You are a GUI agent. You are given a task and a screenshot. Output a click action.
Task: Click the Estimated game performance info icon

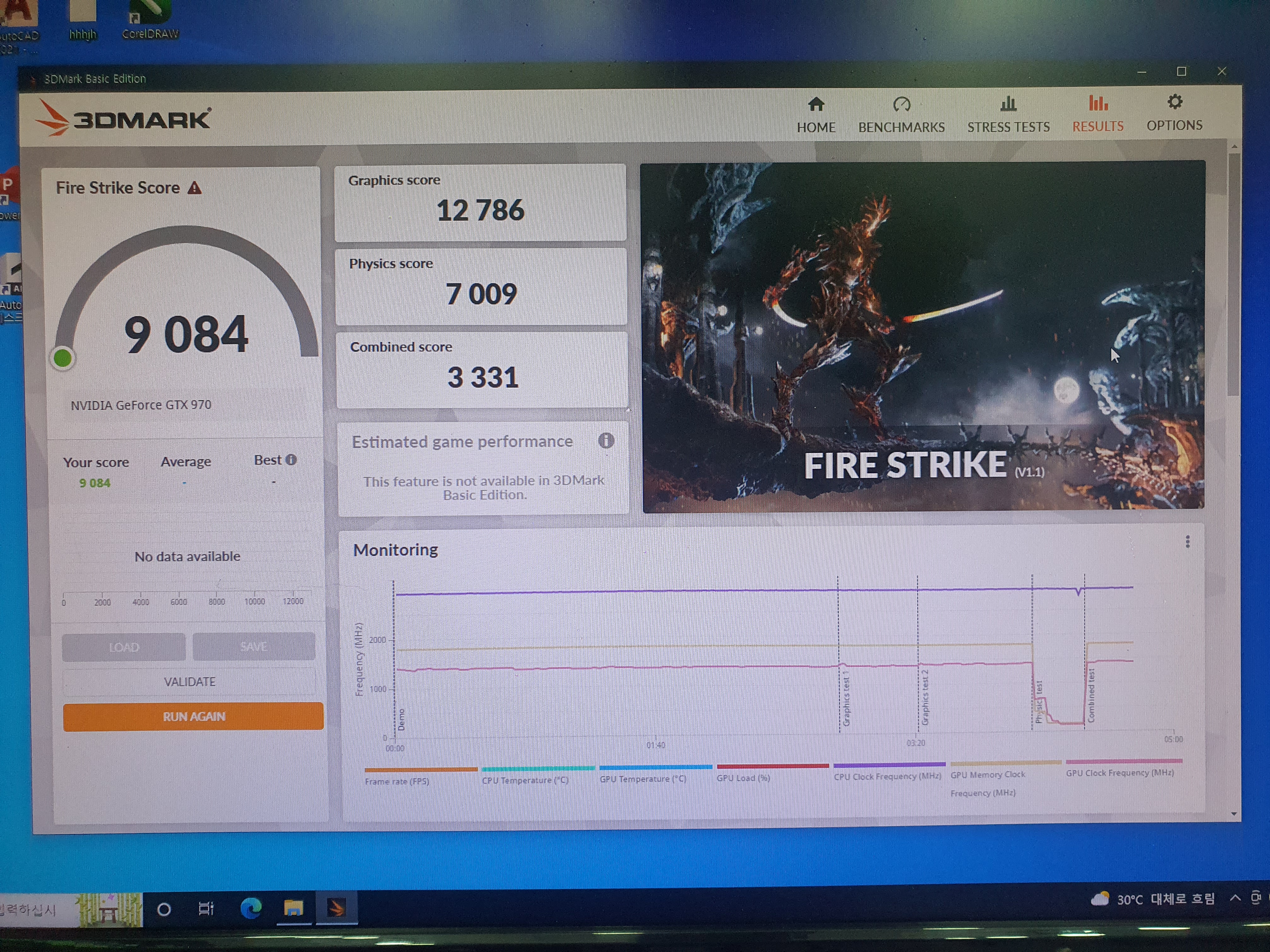point(606,441)
